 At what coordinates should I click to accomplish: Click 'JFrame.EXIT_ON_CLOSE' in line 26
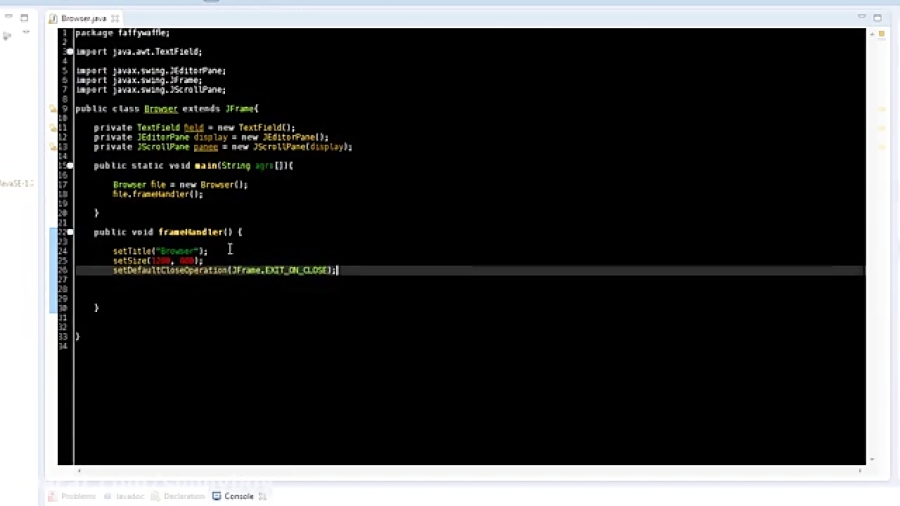point(280,270)
